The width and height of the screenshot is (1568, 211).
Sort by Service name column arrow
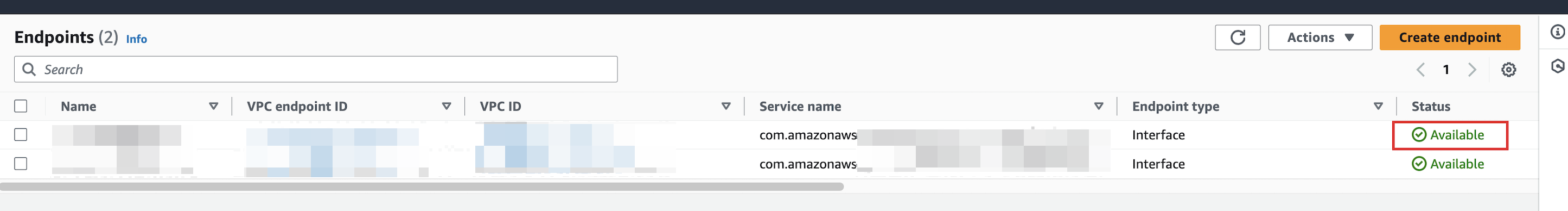pyautogui.click(x=1098, y=106)
